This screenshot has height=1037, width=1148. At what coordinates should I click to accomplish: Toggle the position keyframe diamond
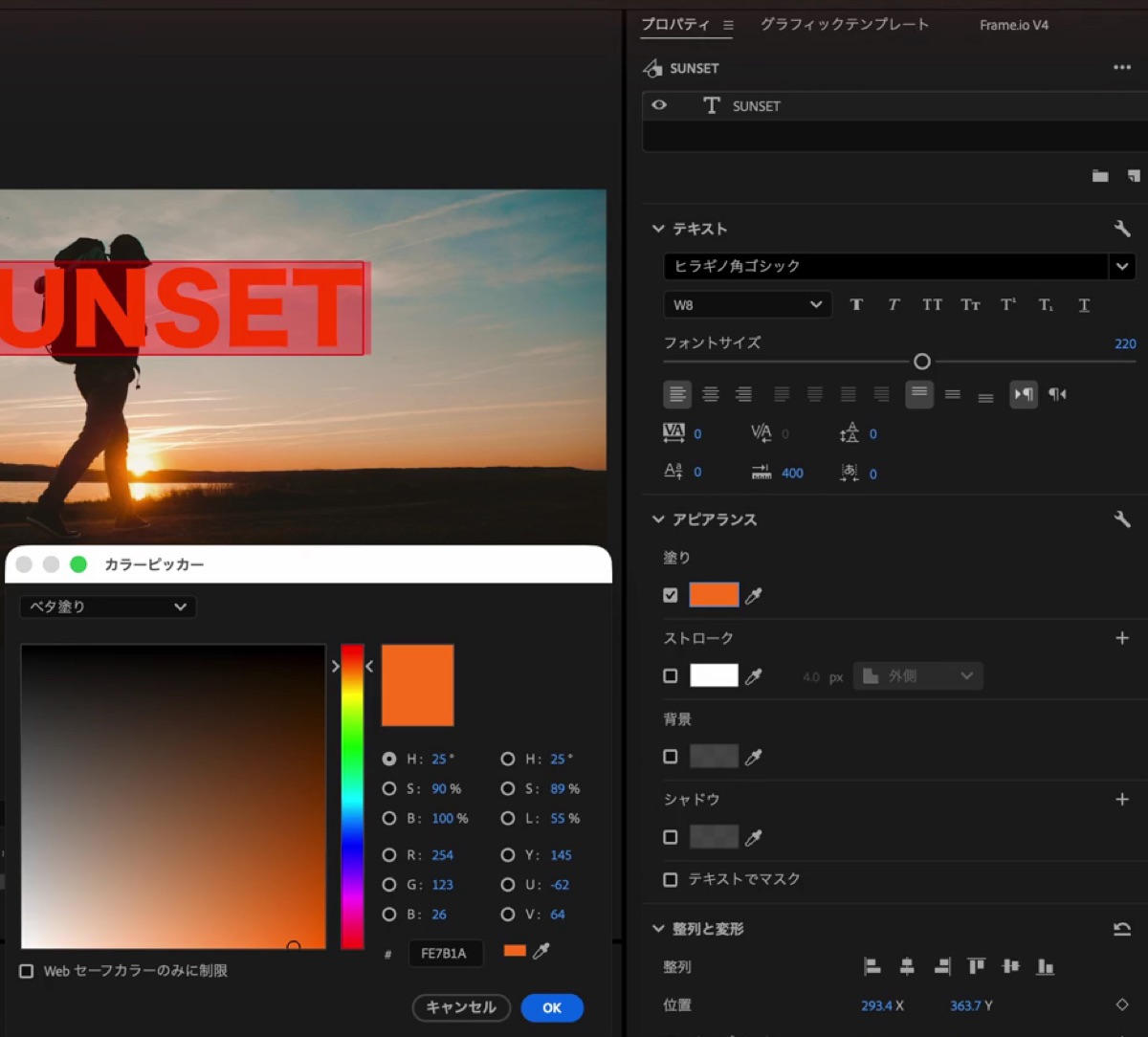coord(1122,1004)
